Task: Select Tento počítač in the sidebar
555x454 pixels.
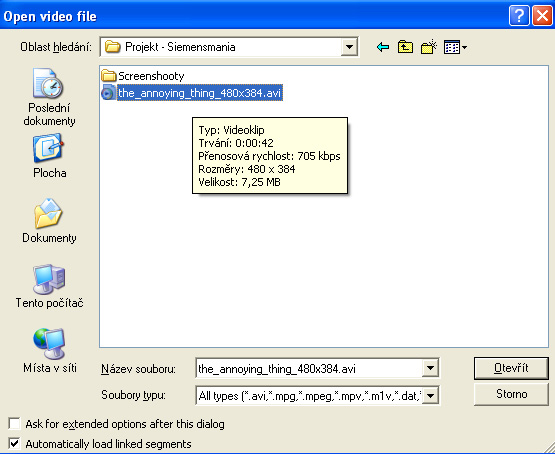Action: (49, 286)
